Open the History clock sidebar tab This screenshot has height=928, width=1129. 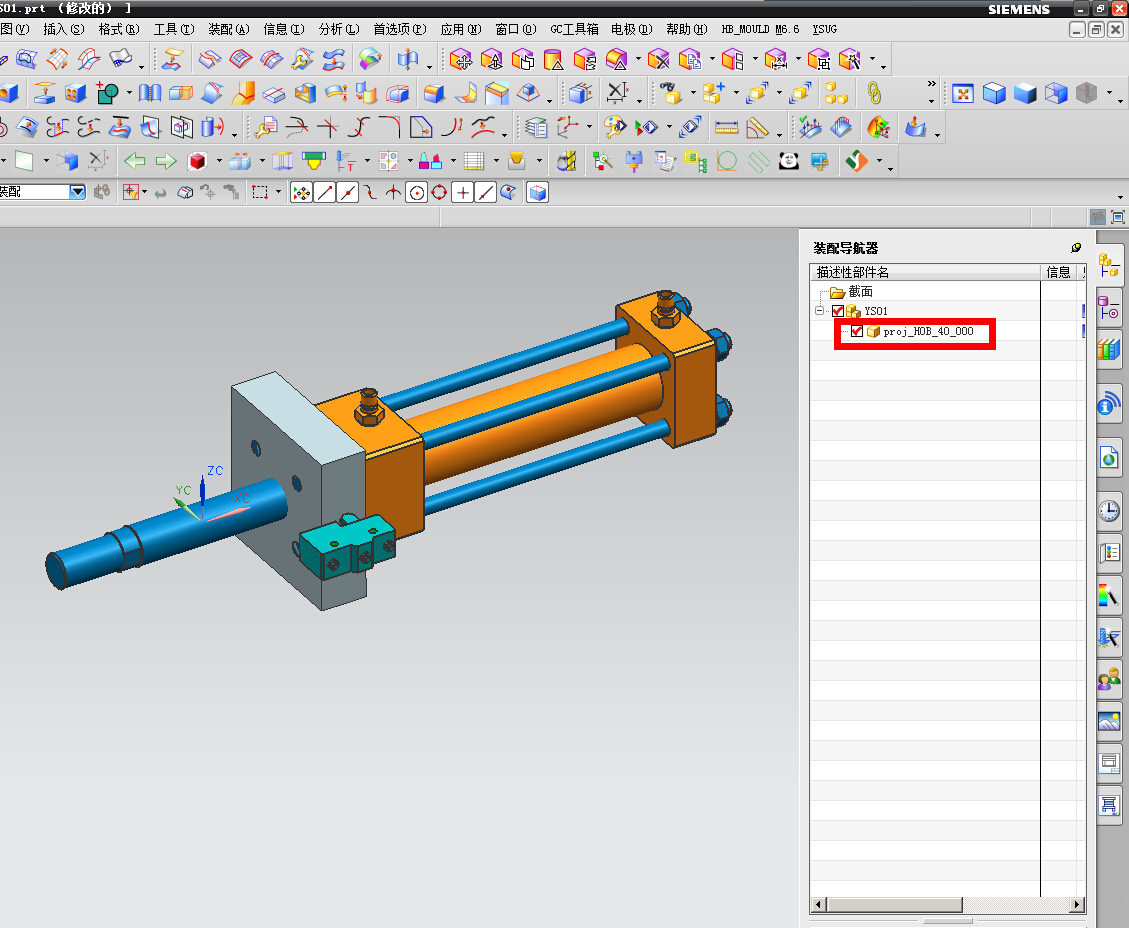1108,511
